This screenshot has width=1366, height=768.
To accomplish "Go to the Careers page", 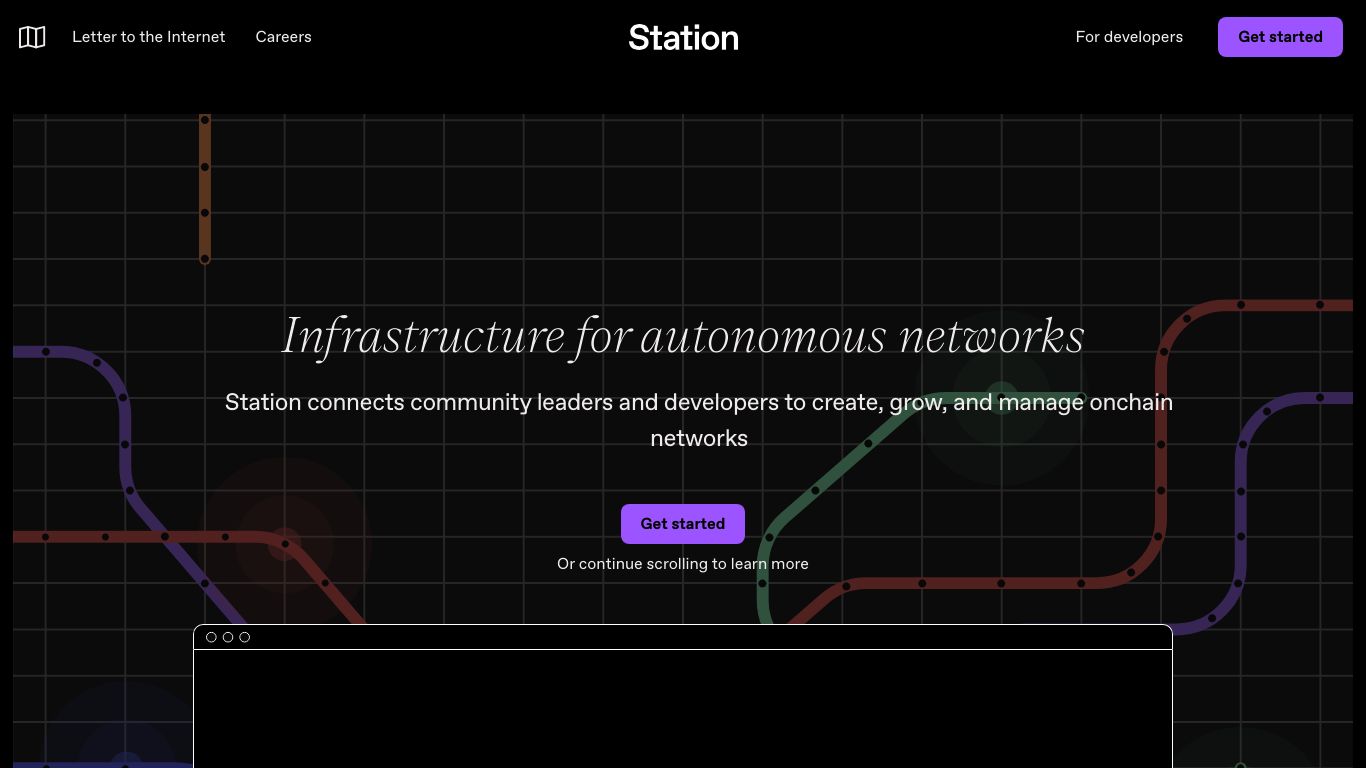I will [283, 37].
